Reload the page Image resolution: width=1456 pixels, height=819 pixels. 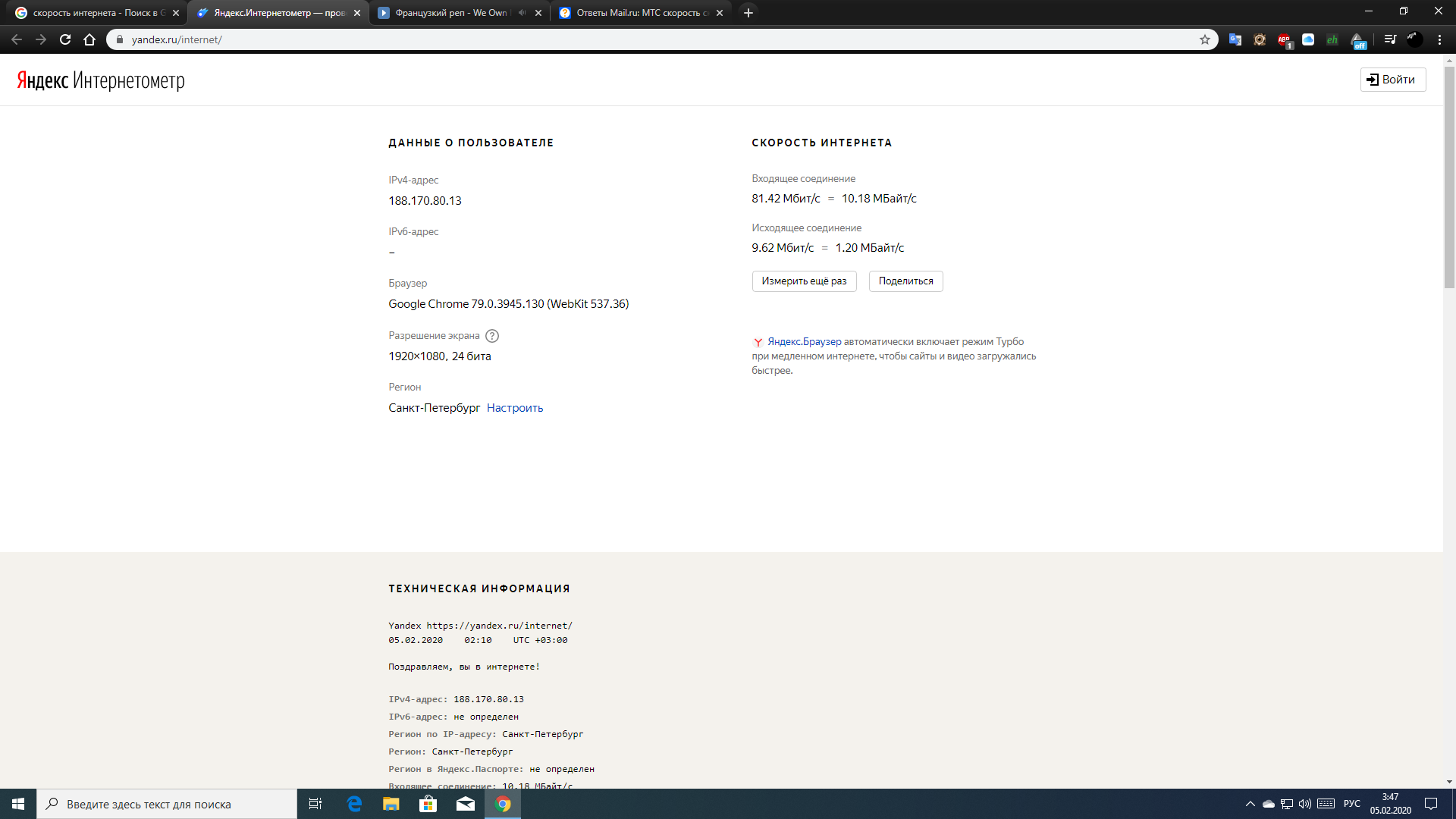click(65, 39)
